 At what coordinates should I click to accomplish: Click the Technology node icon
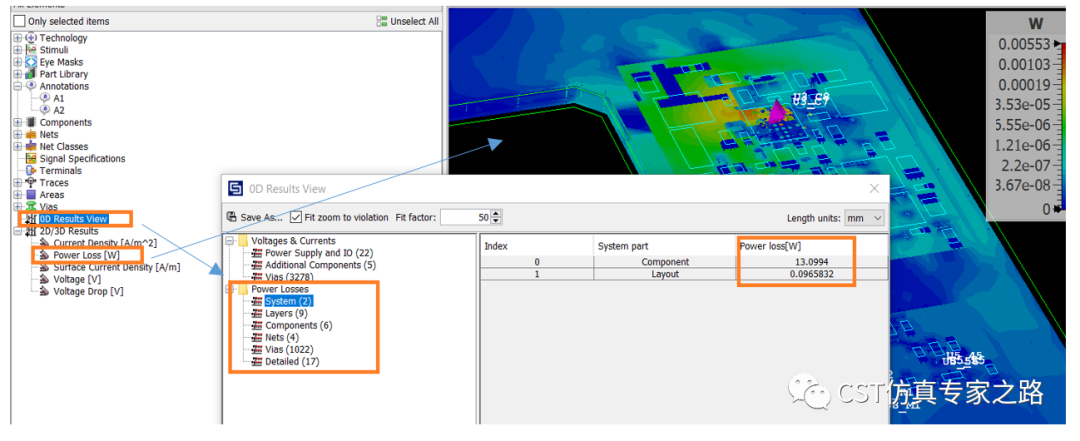(31, 38)
